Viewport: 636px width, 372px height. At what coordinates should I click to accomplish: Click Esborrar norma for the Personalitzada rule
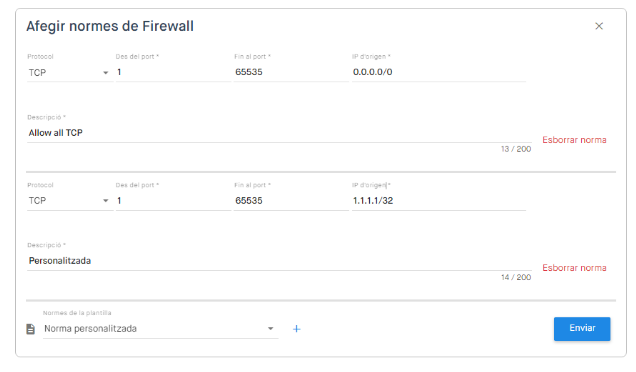pyautogui.click(x=574, y=268)
